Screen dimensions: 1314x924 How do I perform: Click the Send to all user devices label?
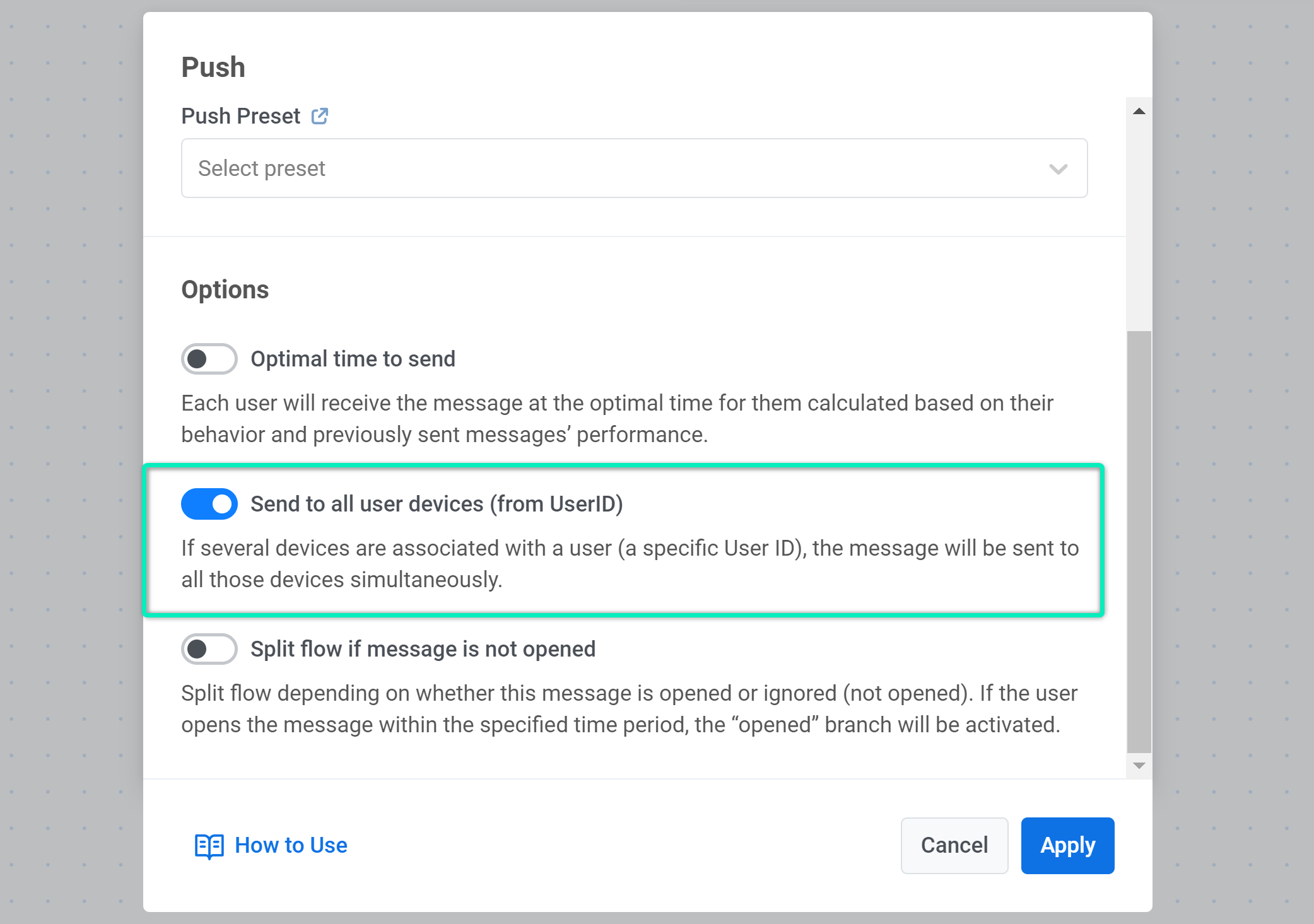[x=437, y=504]
